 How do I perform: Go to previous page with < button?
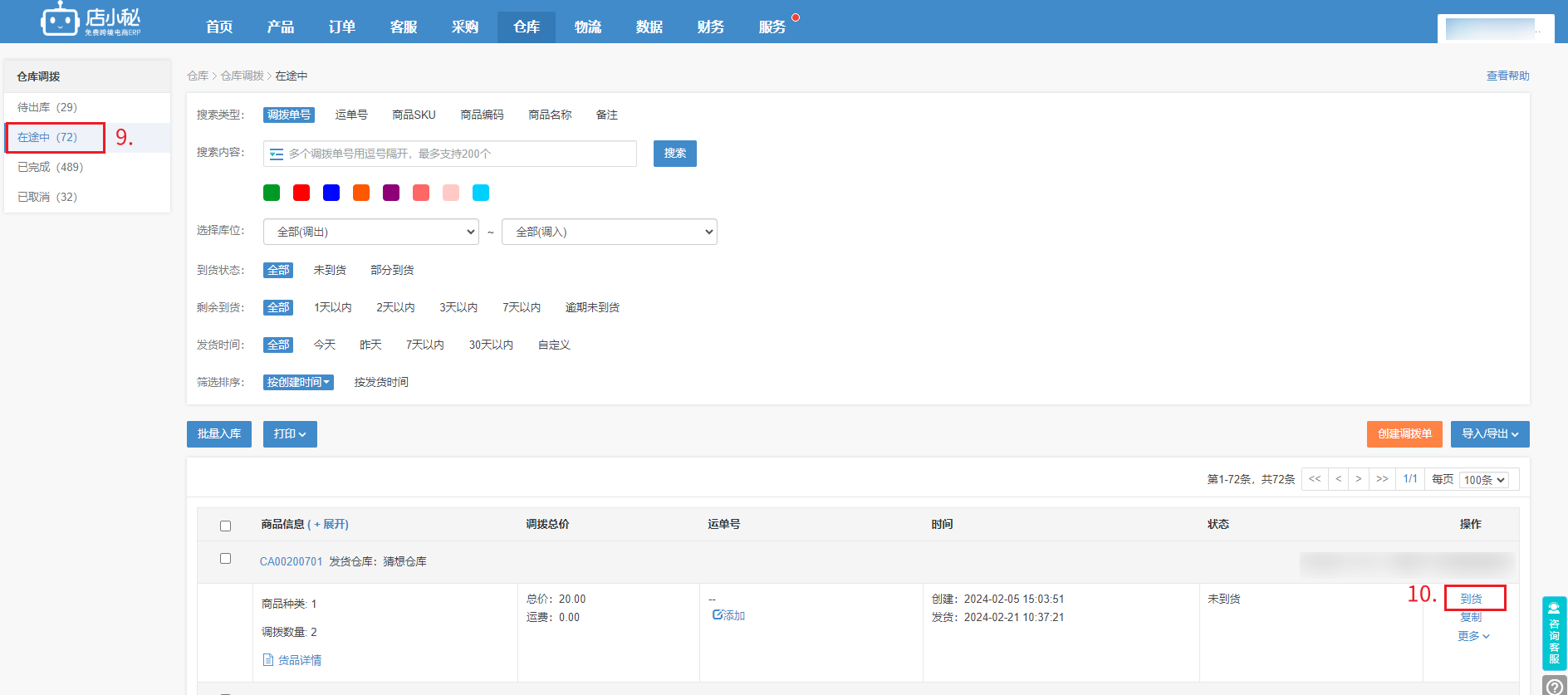[x=1338, y=479]
